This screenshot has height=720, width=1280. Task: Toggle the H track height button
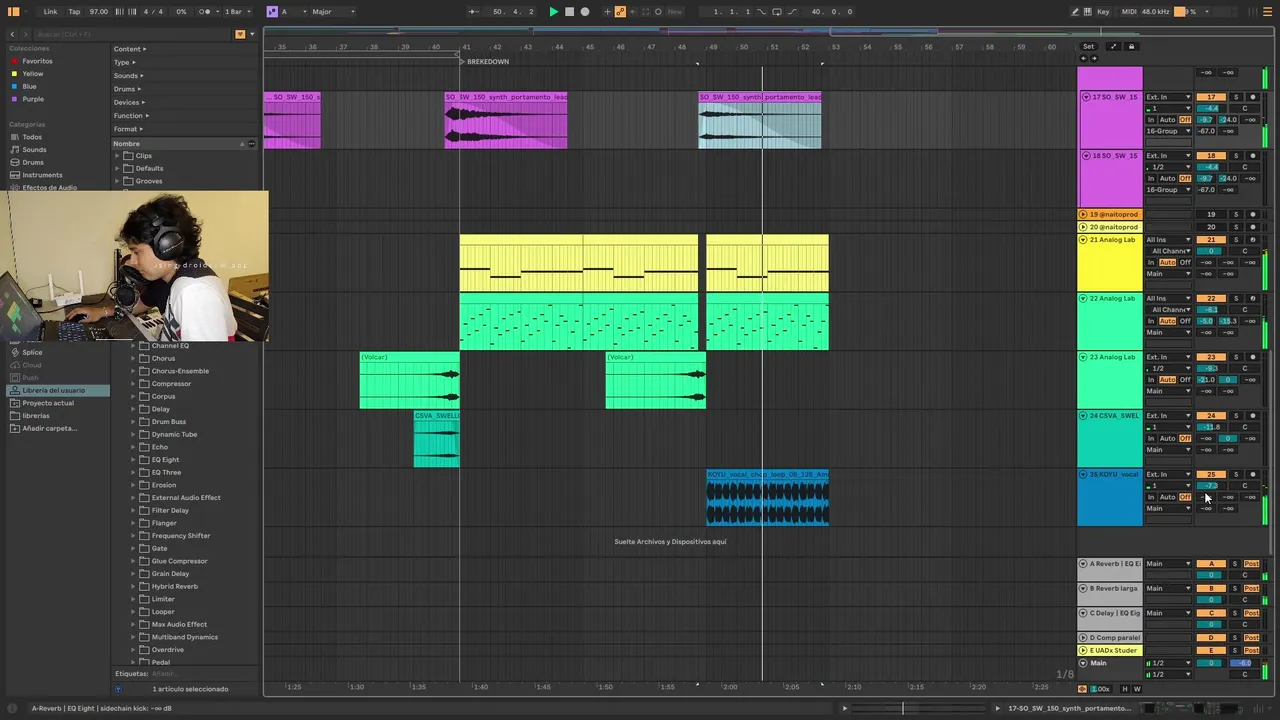(1125, 689)
